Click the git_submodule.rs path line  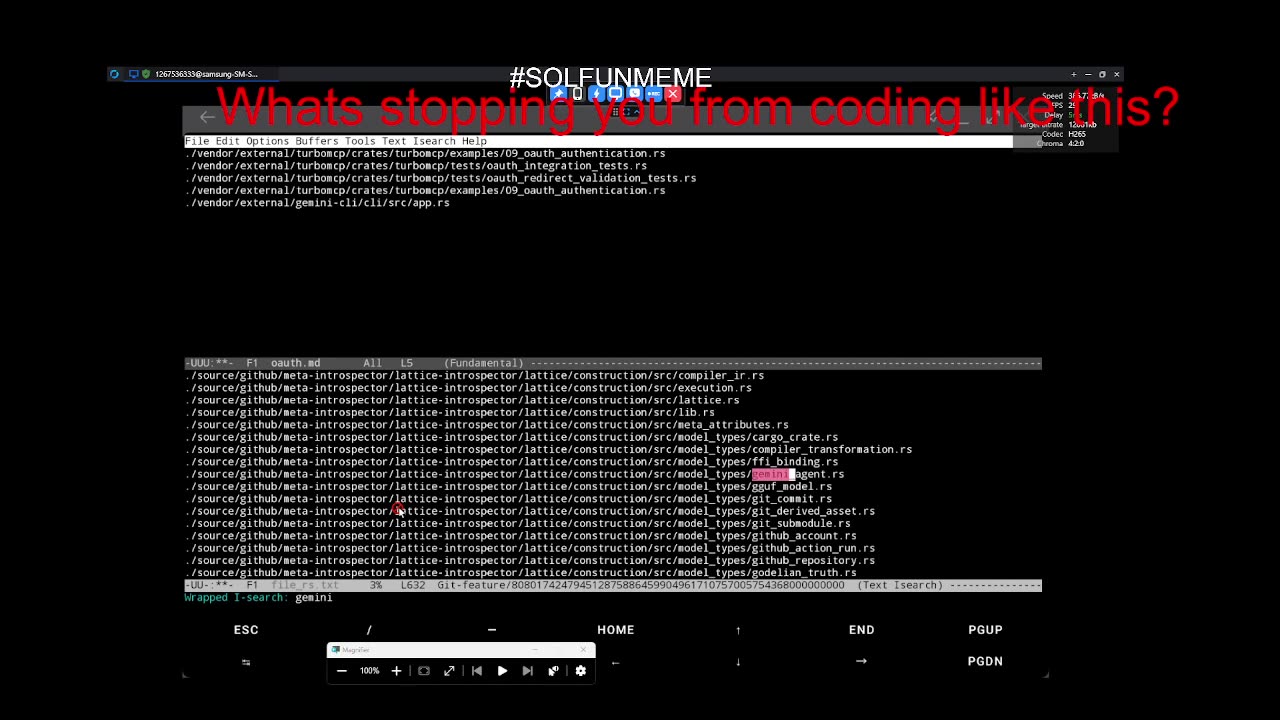point(517,523)
